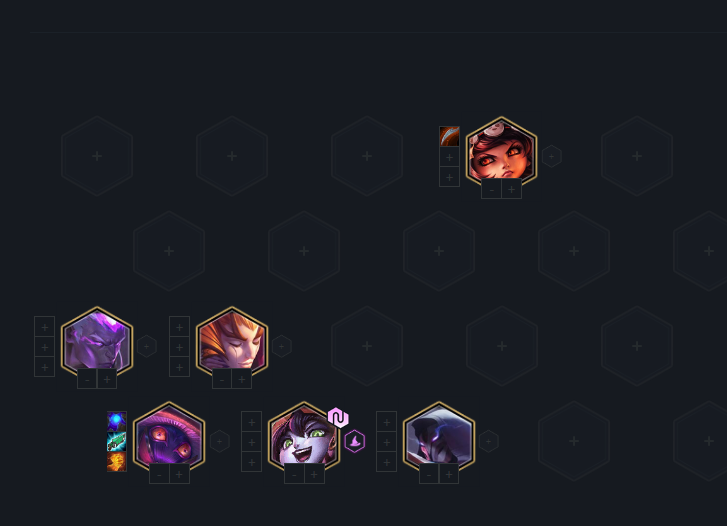Increase star level of the multi-eyed champion
Viewport: 727px width, 526px height.
[179, 475]
